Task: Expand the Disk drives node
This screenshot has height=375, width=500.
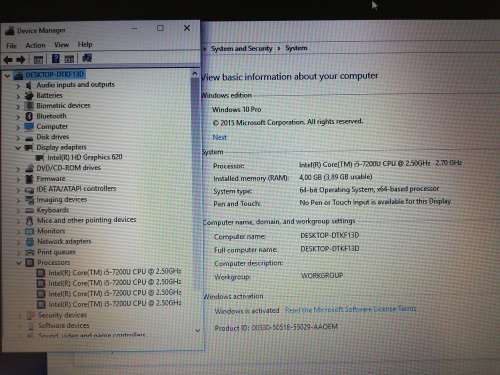Action: point(18,138)
